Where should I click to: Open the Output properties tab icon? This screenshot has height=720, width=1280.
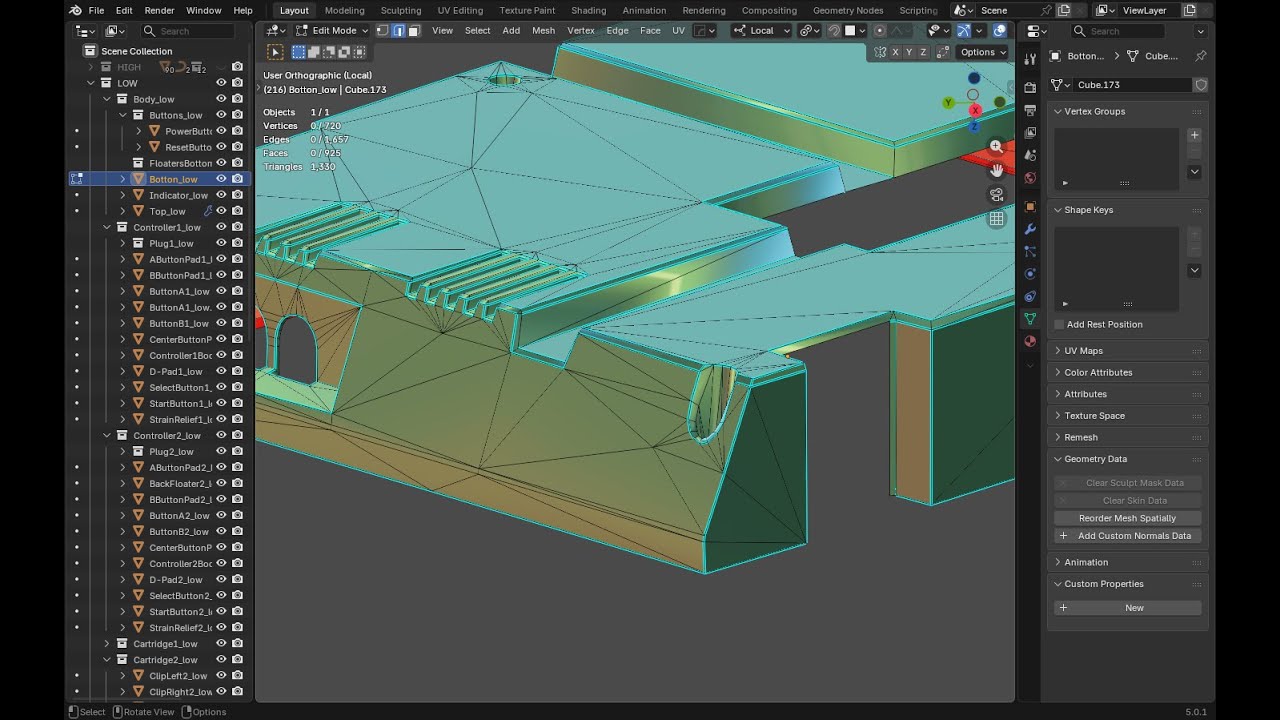pyautogui.click(x=1030, y=110)
